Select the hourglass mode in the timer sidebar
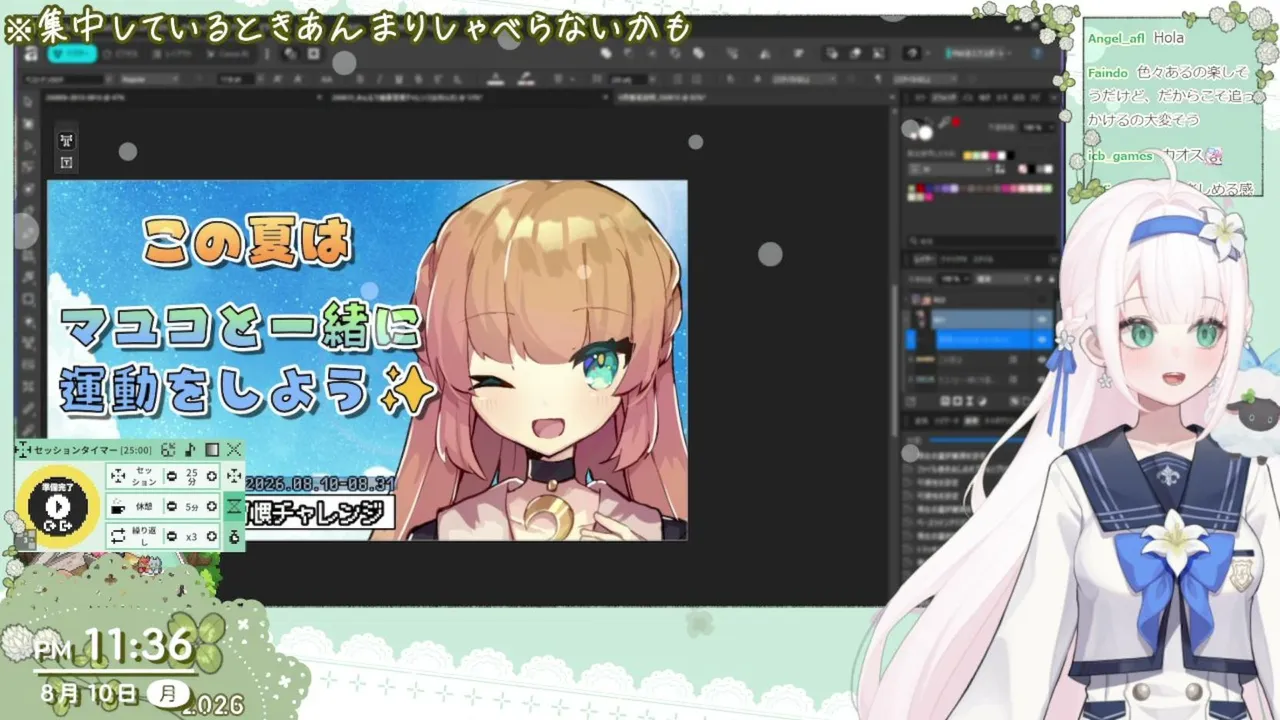The width and height of the screenshot is (1280, 720). 234,506
